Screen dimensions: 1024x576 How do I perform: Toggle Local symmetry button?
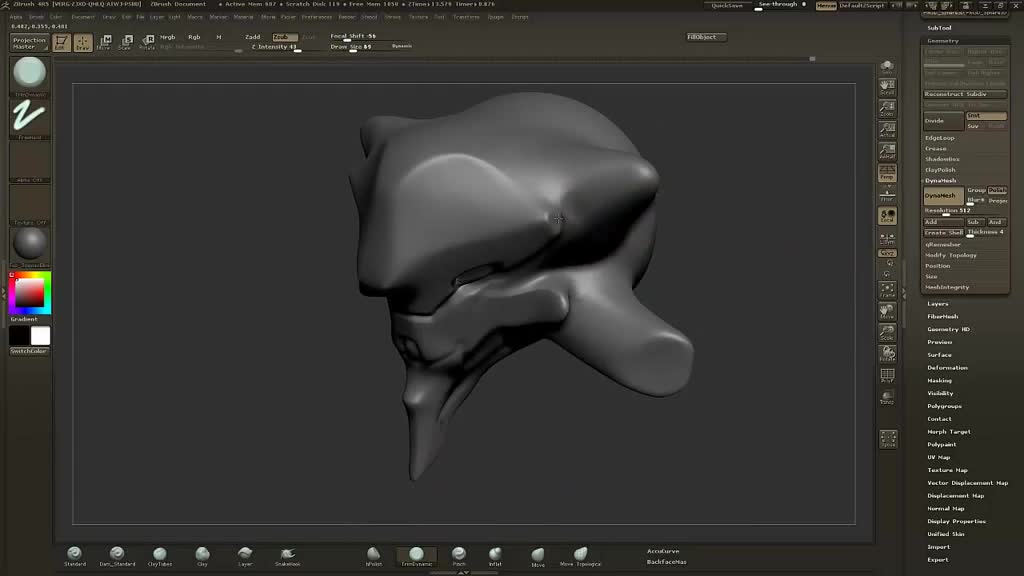[x=887, y=216]
